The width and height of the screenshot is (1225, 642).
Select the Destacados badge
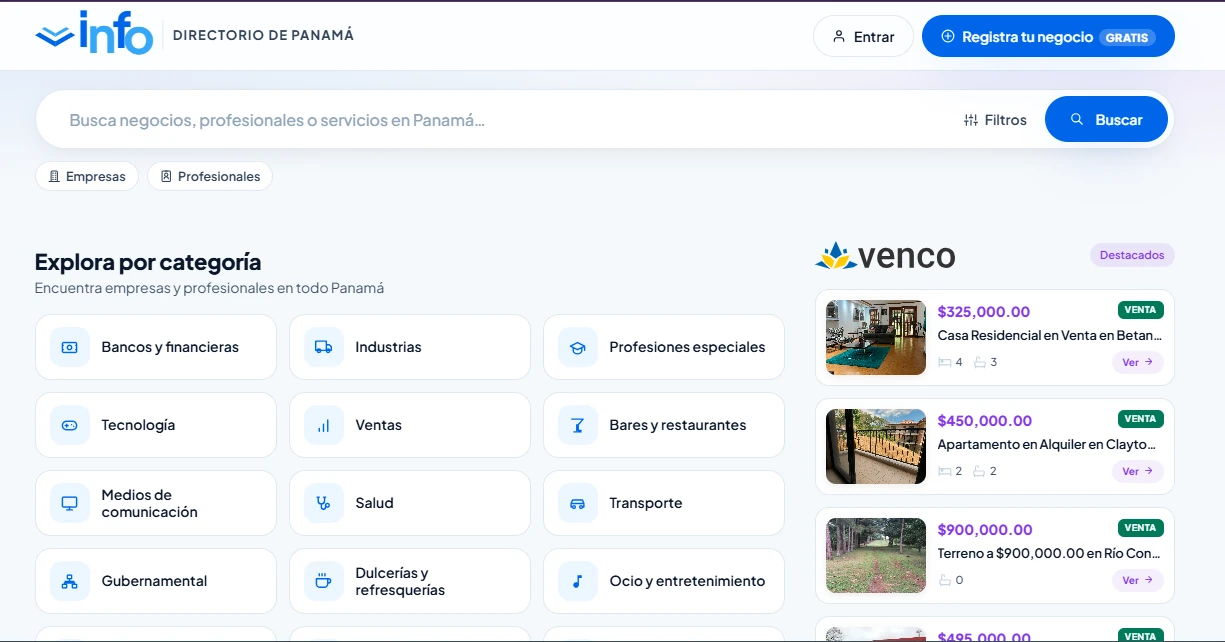tap(1132, 255)
